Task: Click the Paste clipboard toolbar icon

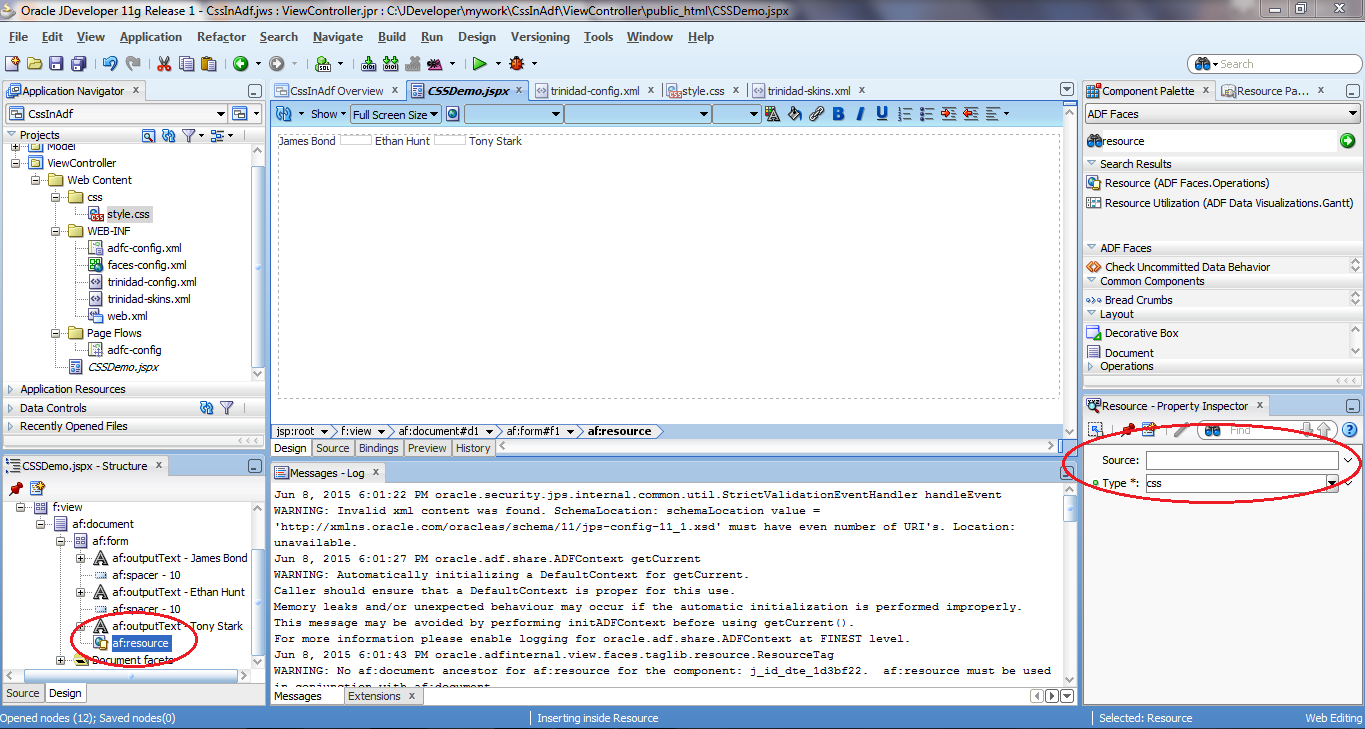Action: click(208, 63)
